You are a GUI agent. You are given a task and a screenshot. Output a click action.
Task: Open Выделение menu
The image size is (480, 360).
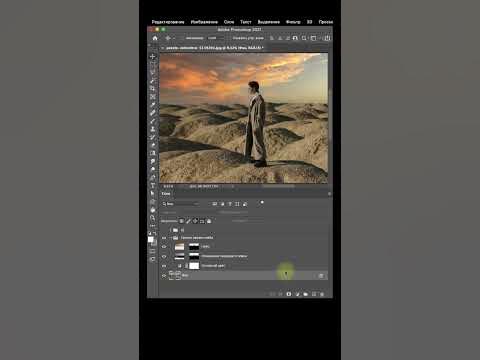coord(269,22)
